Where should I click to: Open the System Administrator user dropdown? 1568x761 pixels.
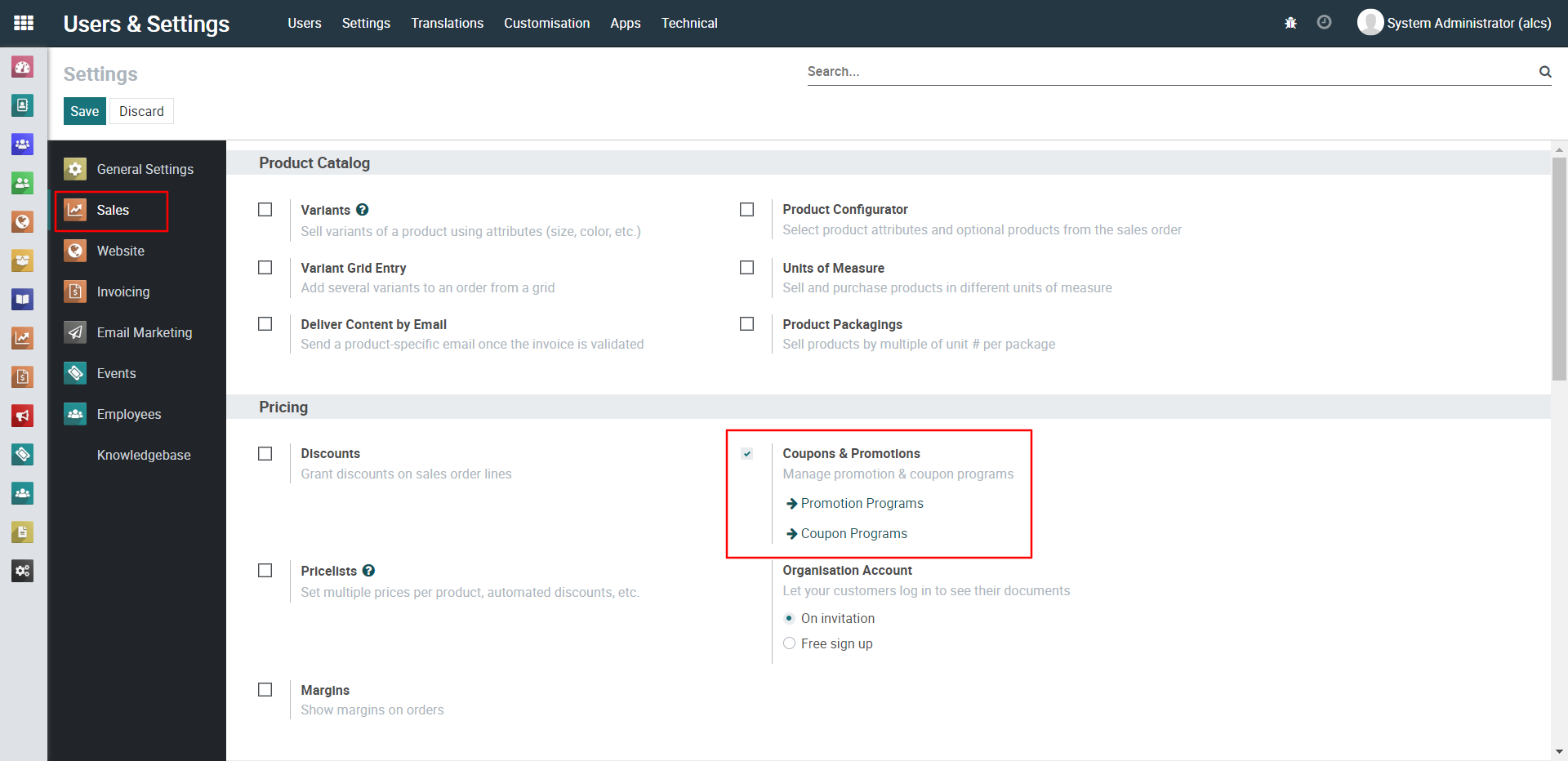(1454, 23)
